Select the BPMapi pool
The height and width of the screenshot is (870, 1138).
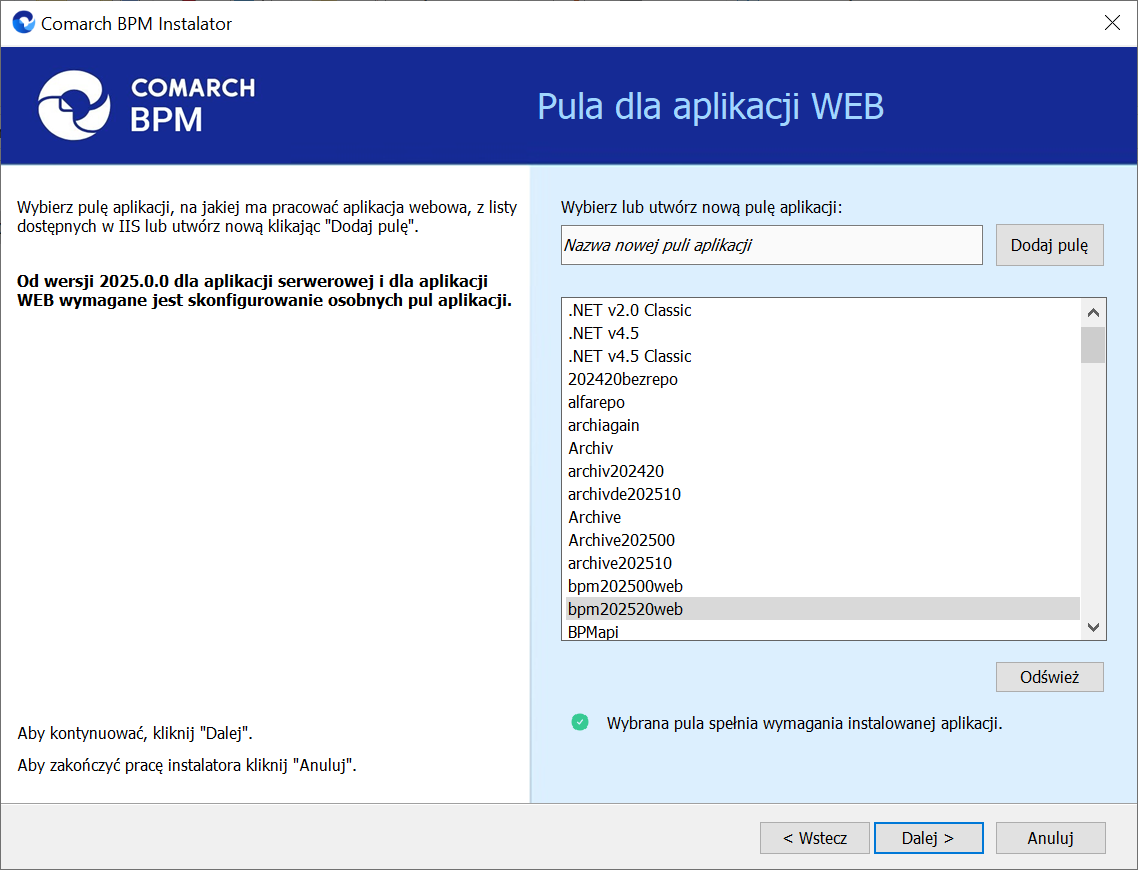(823, 631)
